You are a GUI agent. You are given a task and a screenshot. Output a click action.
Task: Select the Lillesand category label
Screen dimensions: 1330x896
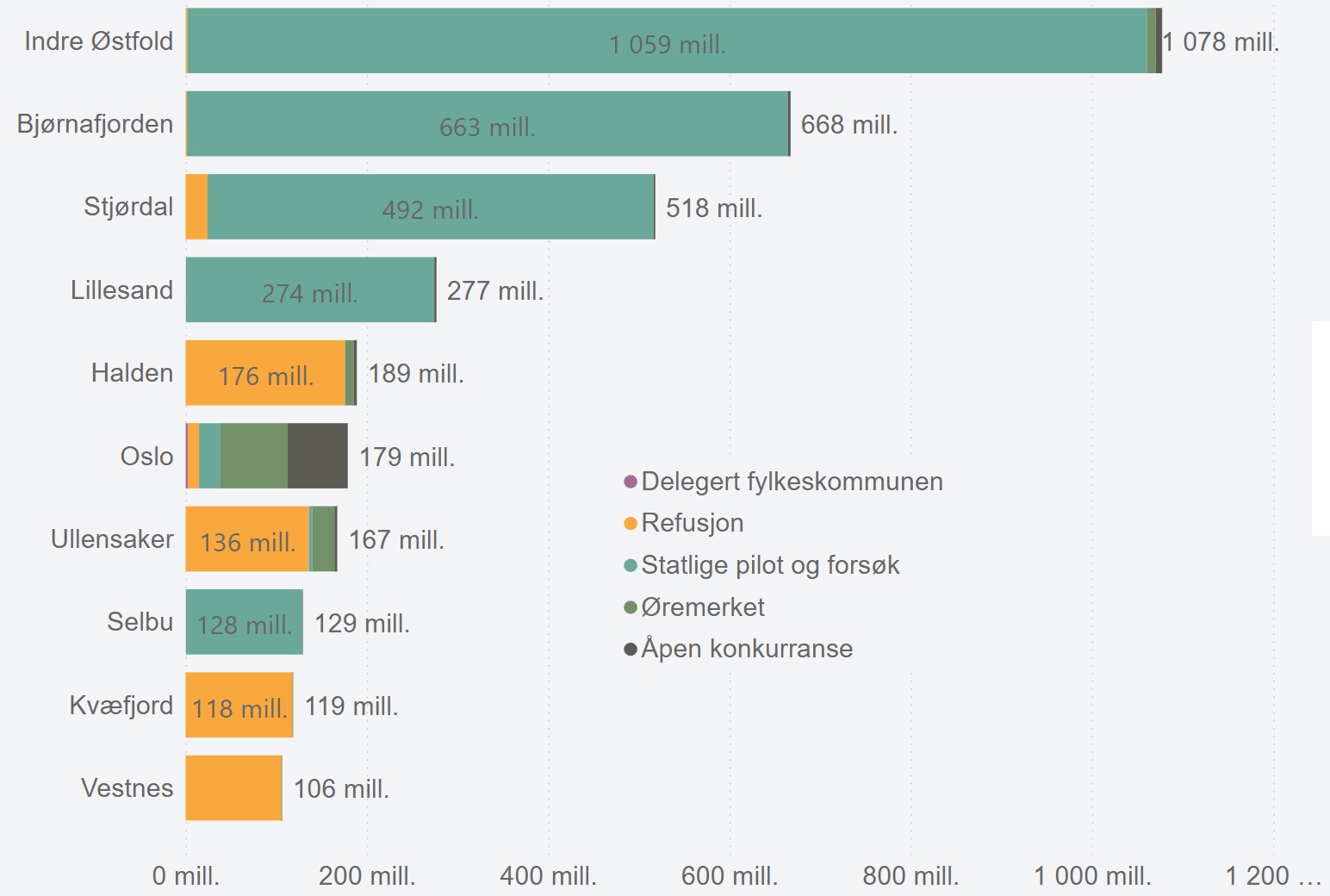(x=122, y=290)
